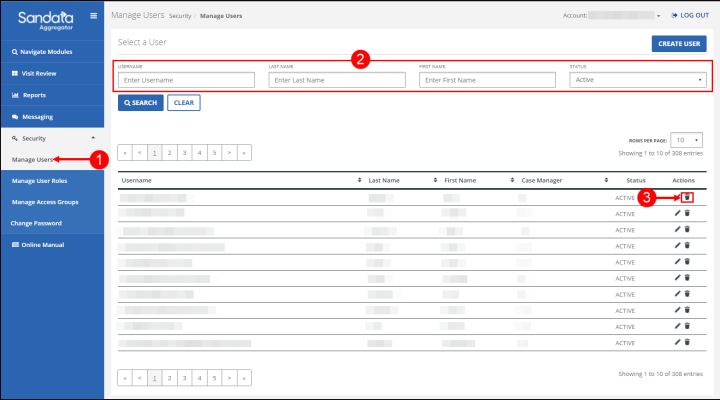Image resolution: width=720 pixels, height=400 pixels.
Task: Open the Status filter dropdown
Action: [x=638, y=80]
